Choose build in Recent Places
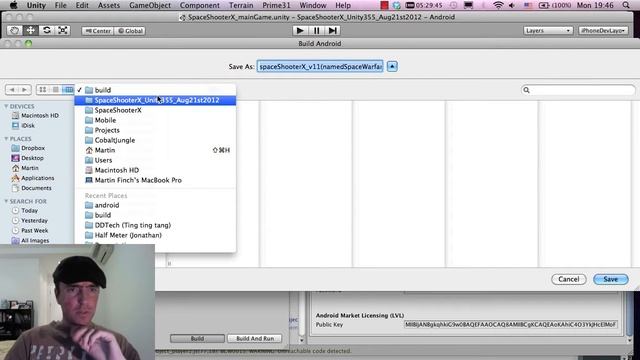The image size is (640, 360). coord(155,215)
